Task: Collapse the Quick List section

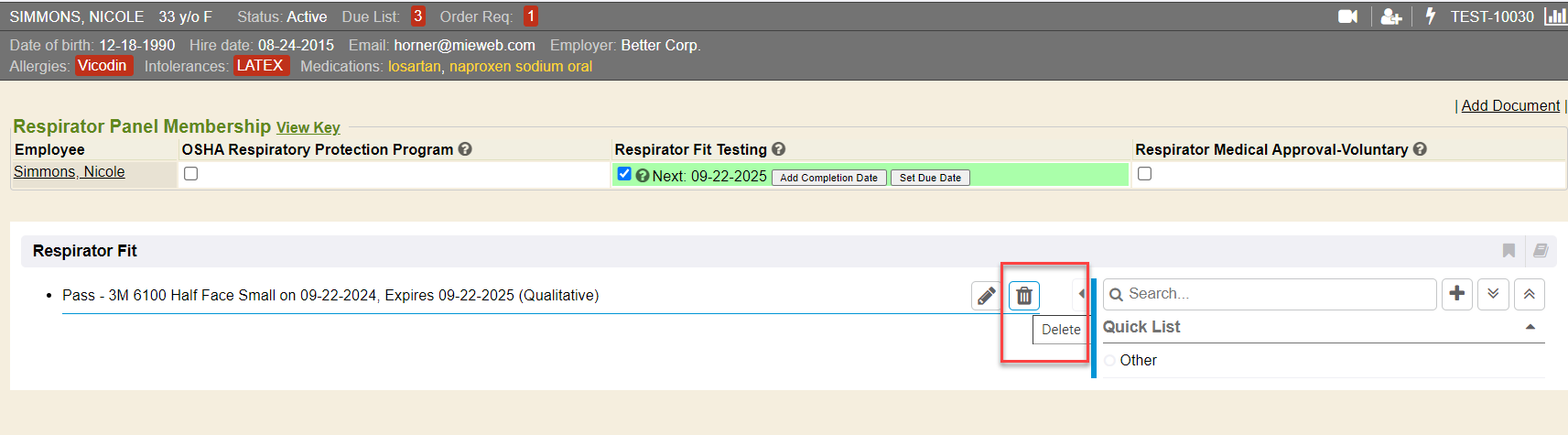Action: pos(1530,327)
